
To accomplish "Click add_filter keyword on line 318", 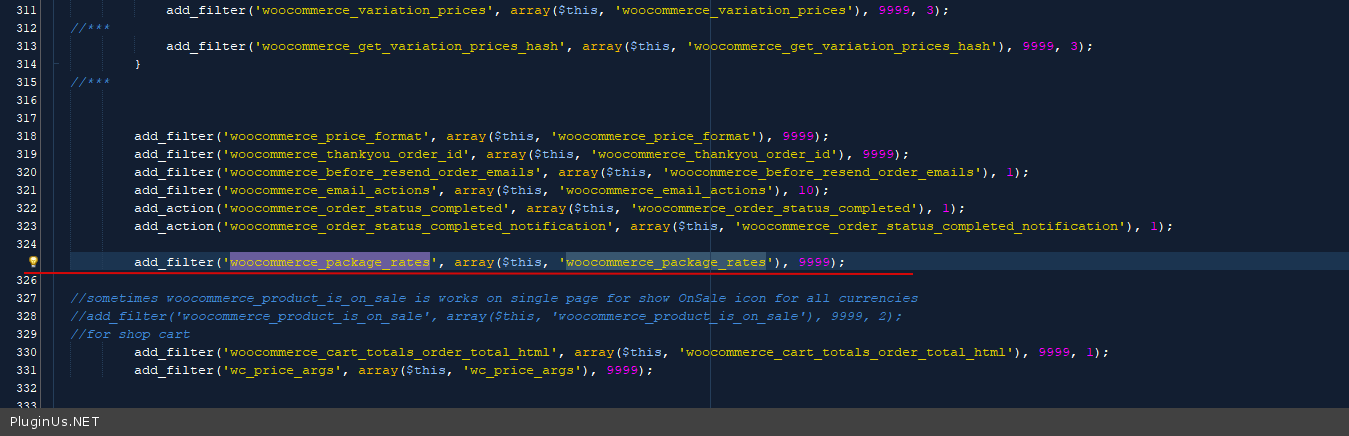I will (174, 136).
